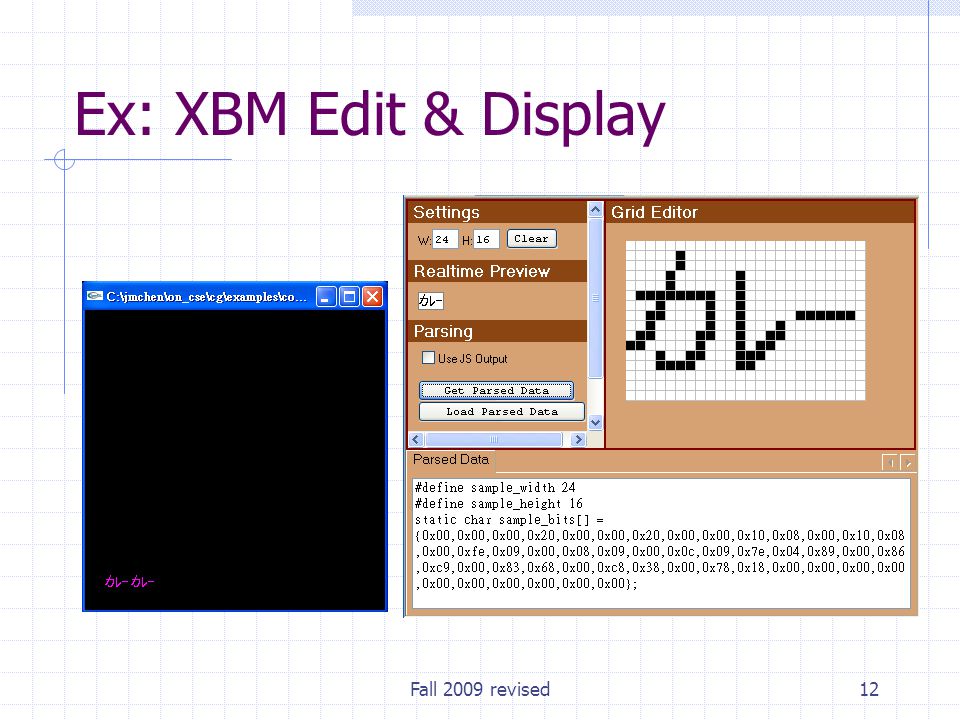The width and height of the screenshot is (960, 720).
Task: Click the Parsing section header
Action: pyautogui.click(x=497, y=331)
